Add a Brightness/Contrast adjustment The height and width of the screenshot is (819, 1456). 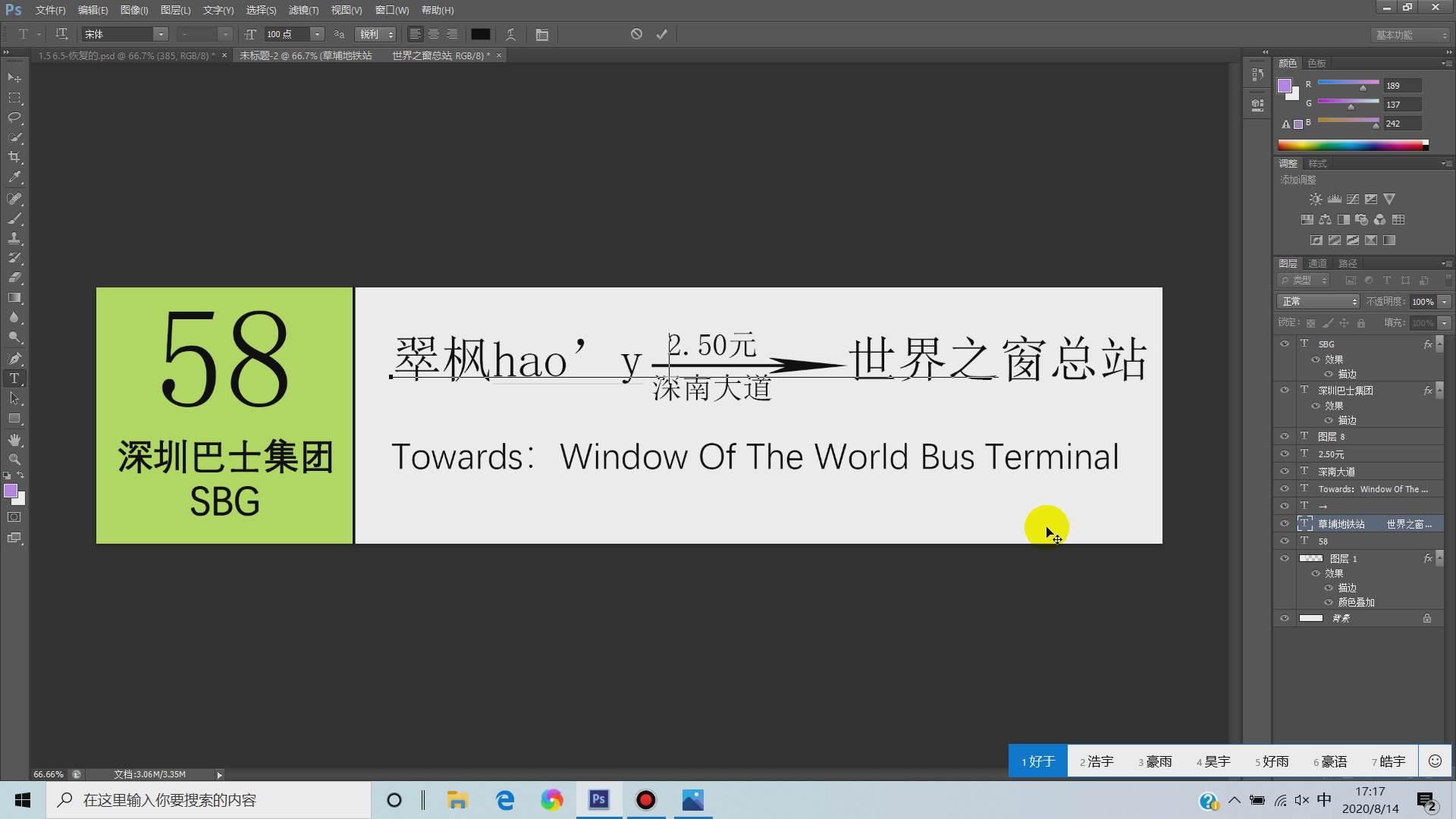(x=1316, y=199)
